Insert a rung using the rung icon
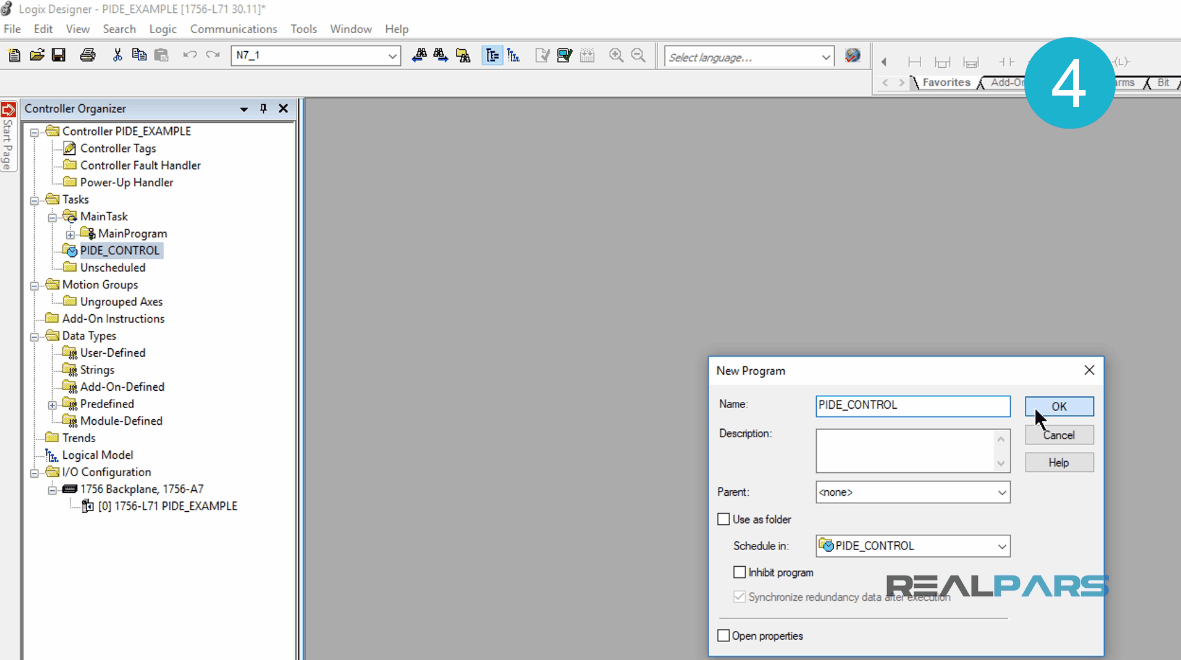Screen dimensions: 1181x660 [x=914, y=62]
